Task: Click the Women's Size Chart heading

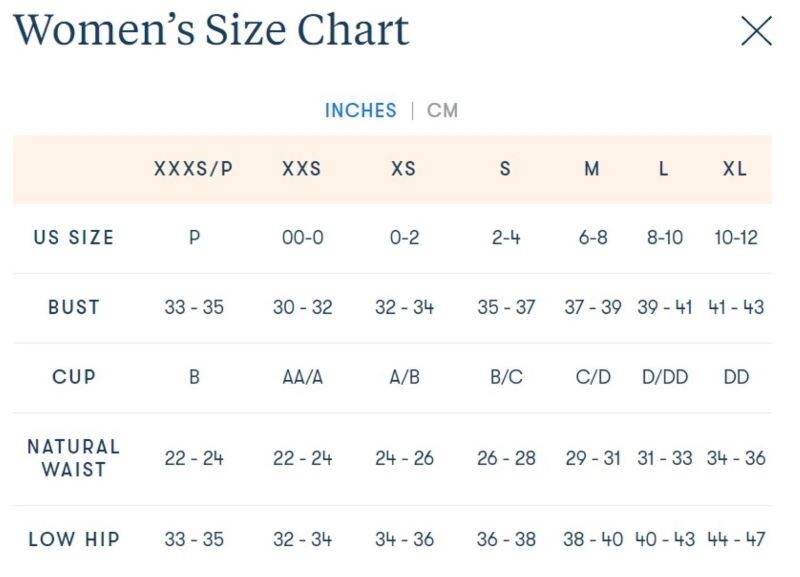Action: (x=211, y=30)
